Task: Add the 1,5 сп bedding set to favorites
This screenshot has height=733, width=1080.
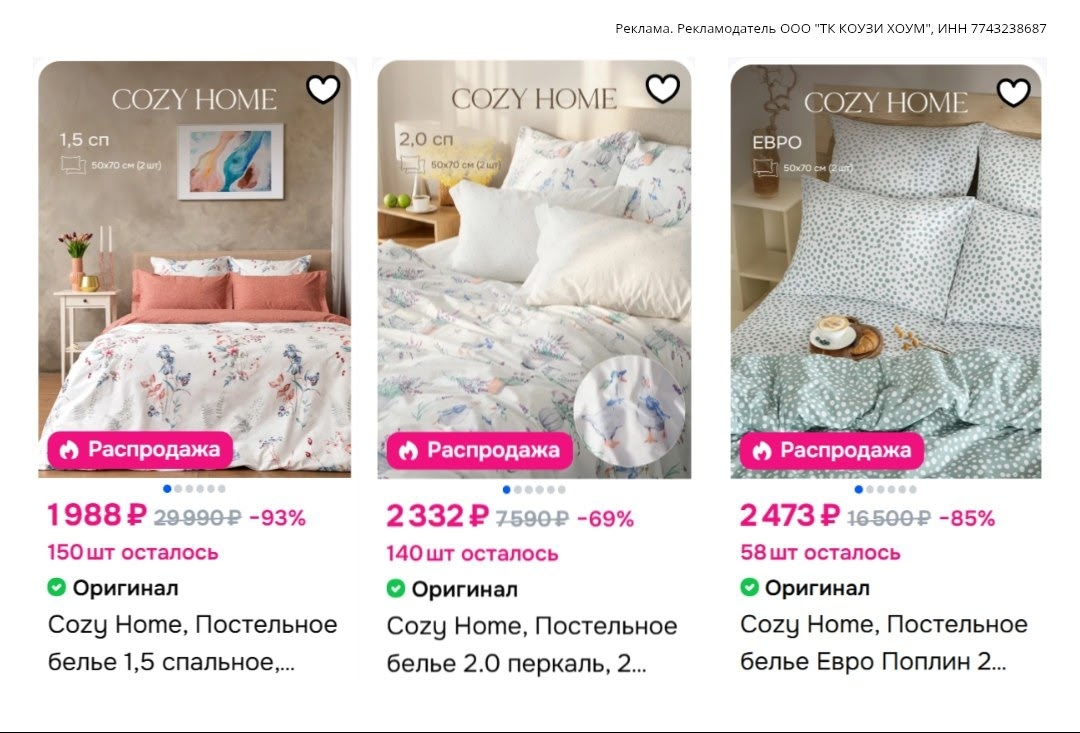Action: click(x=323, y=89)
